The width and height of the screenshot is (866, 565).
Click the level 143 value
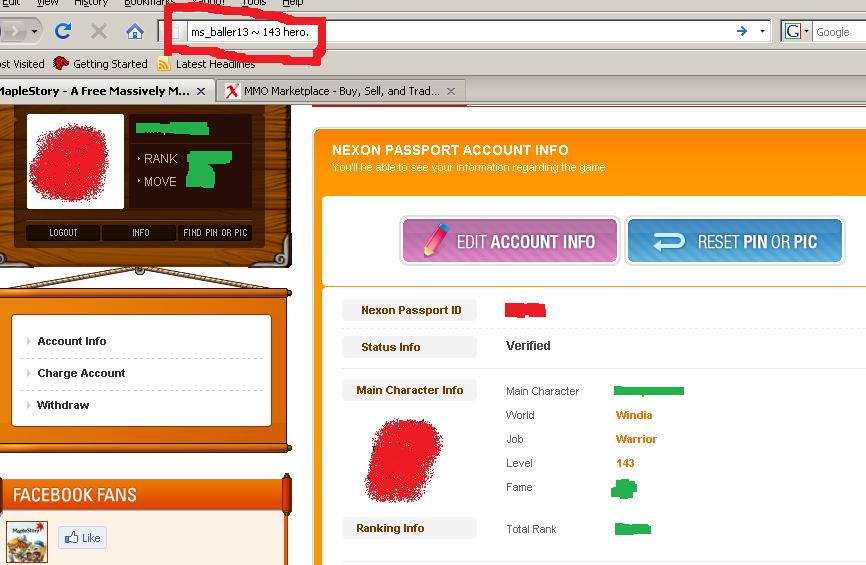point(625,463)
